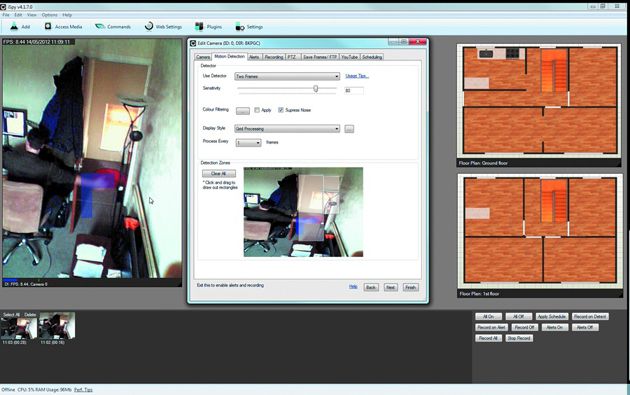This screenshot has width=630, height=395.
Task: Toggle the Supress Noise checkbox
Action: pyautogui.click(x=281, y=110)
